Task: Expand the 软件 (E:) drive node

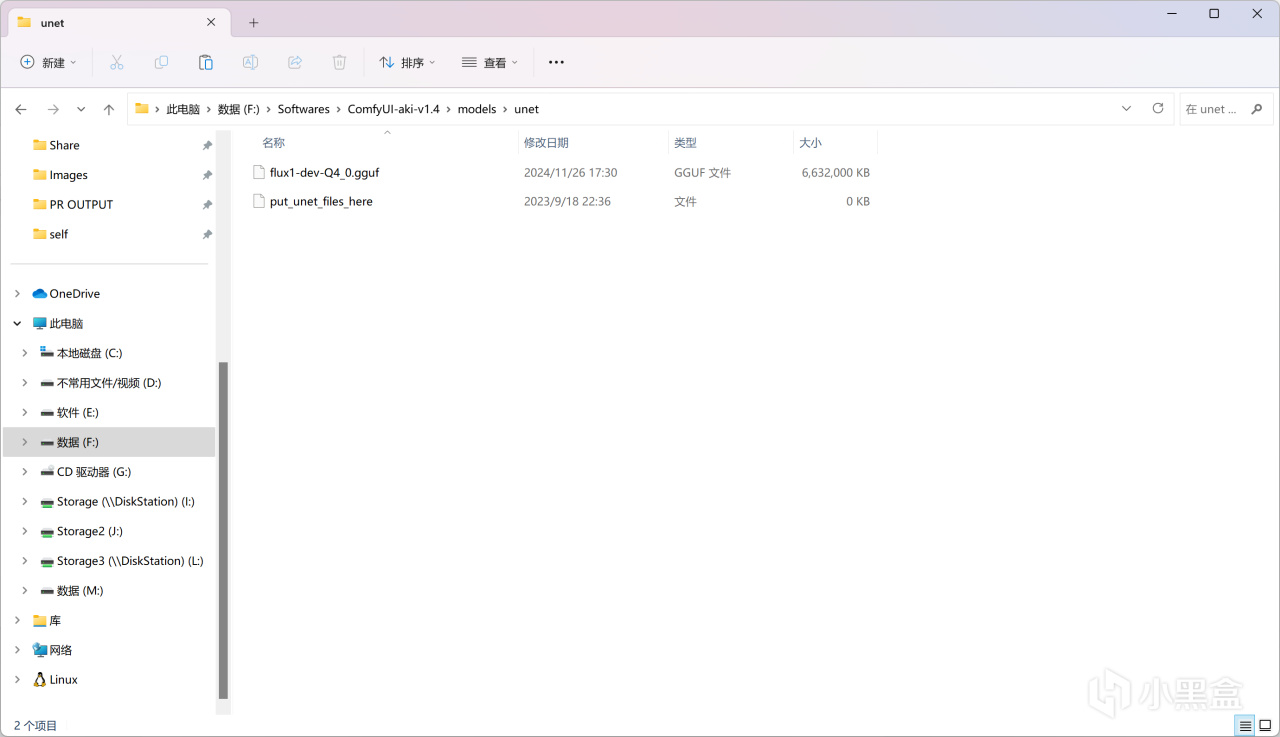Action: [25, 412]
